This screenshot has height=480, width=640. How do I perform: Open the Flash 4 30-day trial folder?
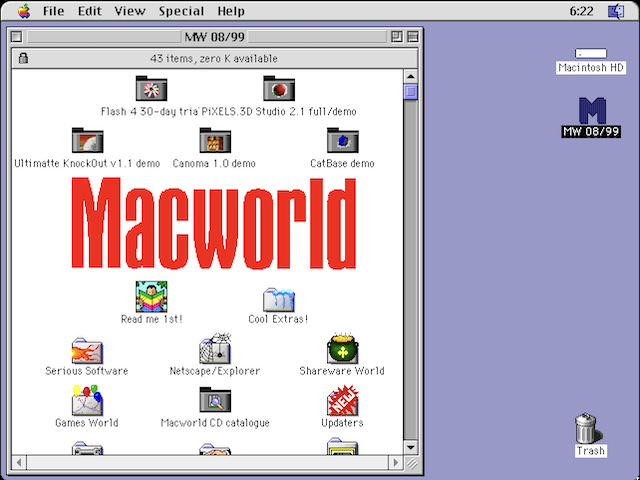(x=151, y=88)
